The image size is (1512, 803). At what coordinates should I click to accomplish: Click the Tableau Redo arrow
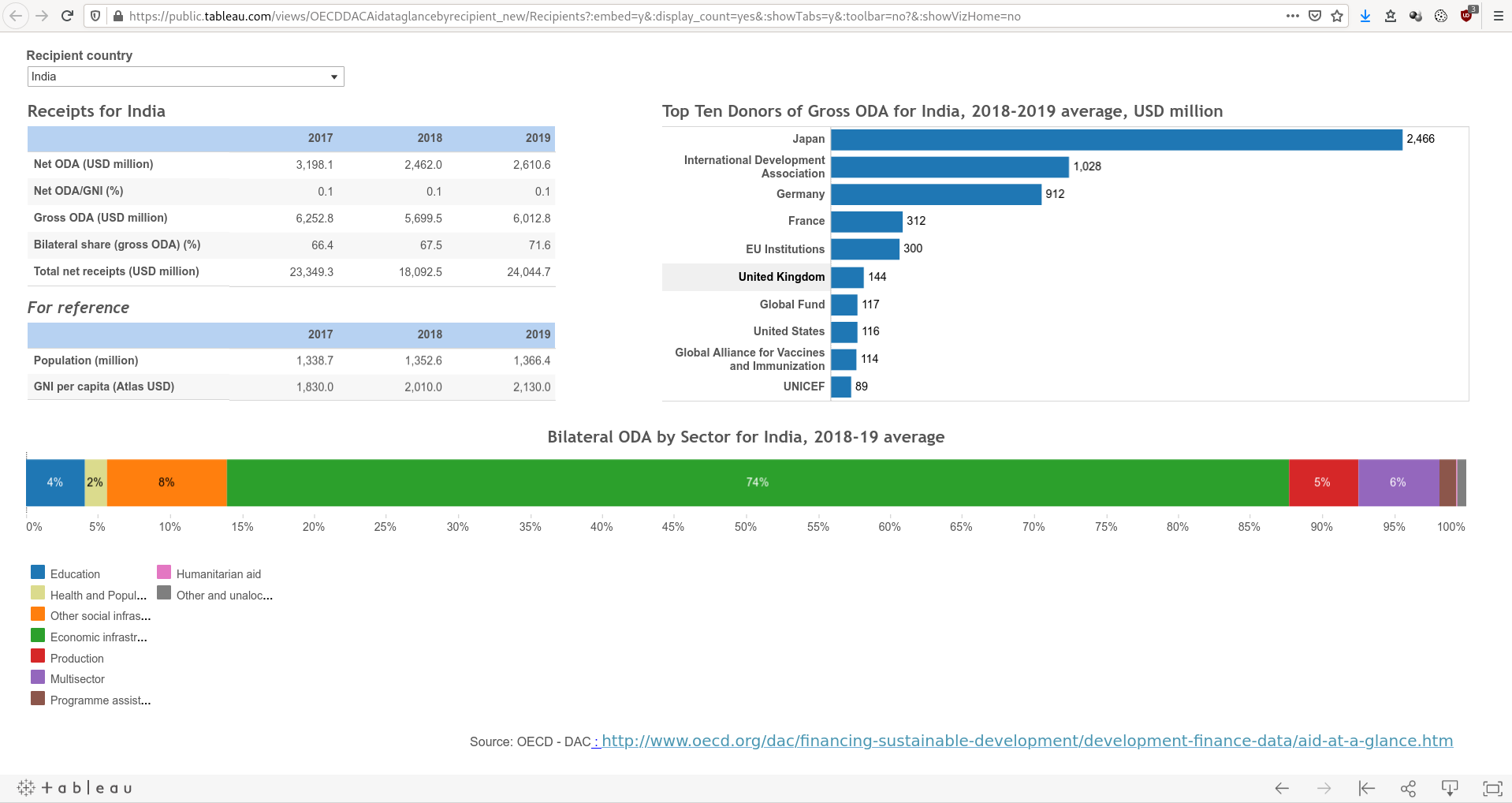1324,788
